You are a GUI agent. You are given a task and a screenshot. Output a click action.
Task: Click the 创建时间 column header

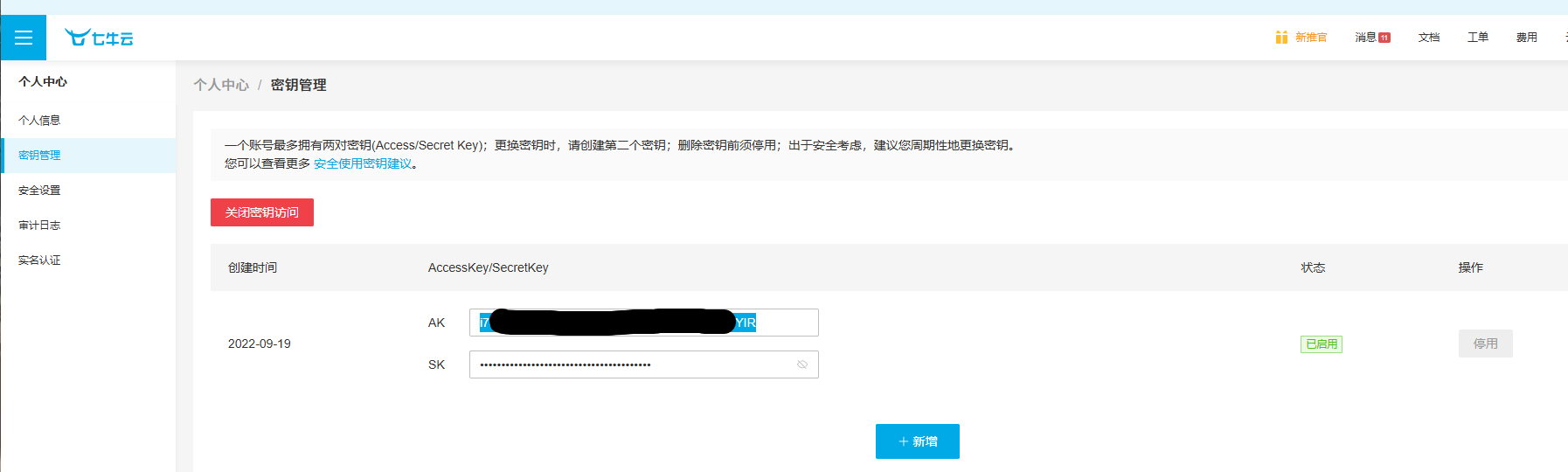(x=253, y=267)
